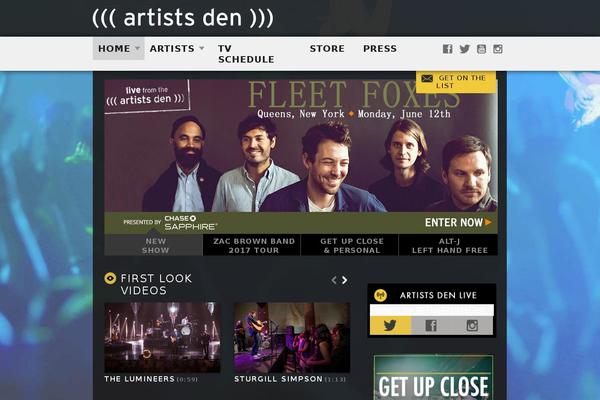Open the Store menu item

(327, 49)
